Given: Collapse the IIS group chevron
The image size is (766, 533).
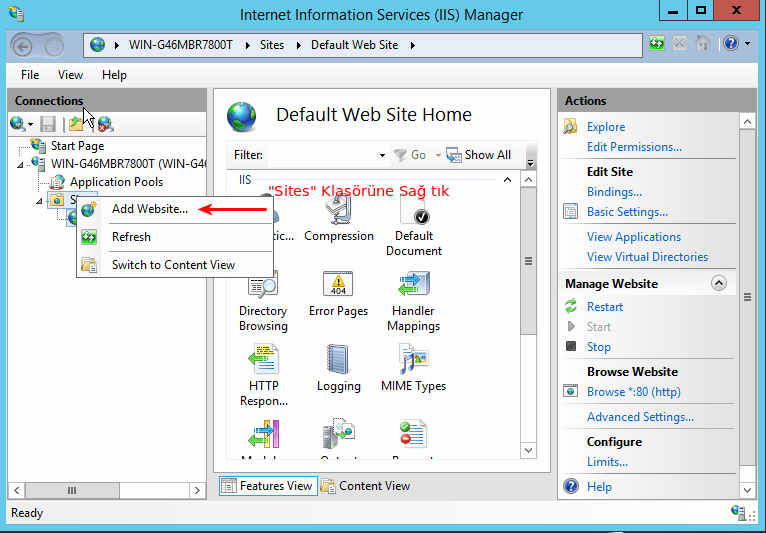Looking at the screenshot, I should click(x=508, y=180).
